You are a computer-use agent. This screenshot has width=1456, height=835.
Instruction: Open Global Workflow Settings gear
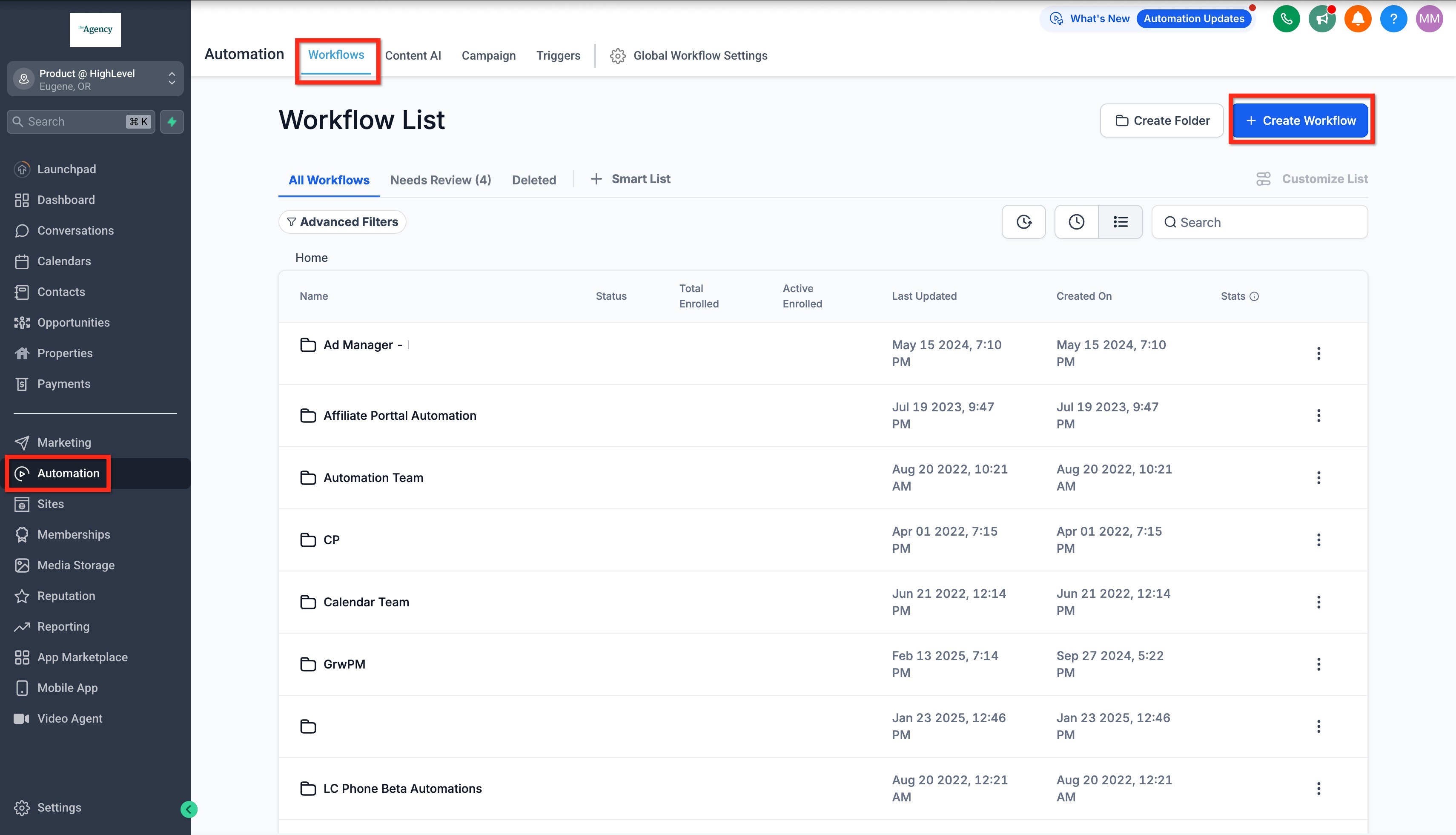pos(617,56)
